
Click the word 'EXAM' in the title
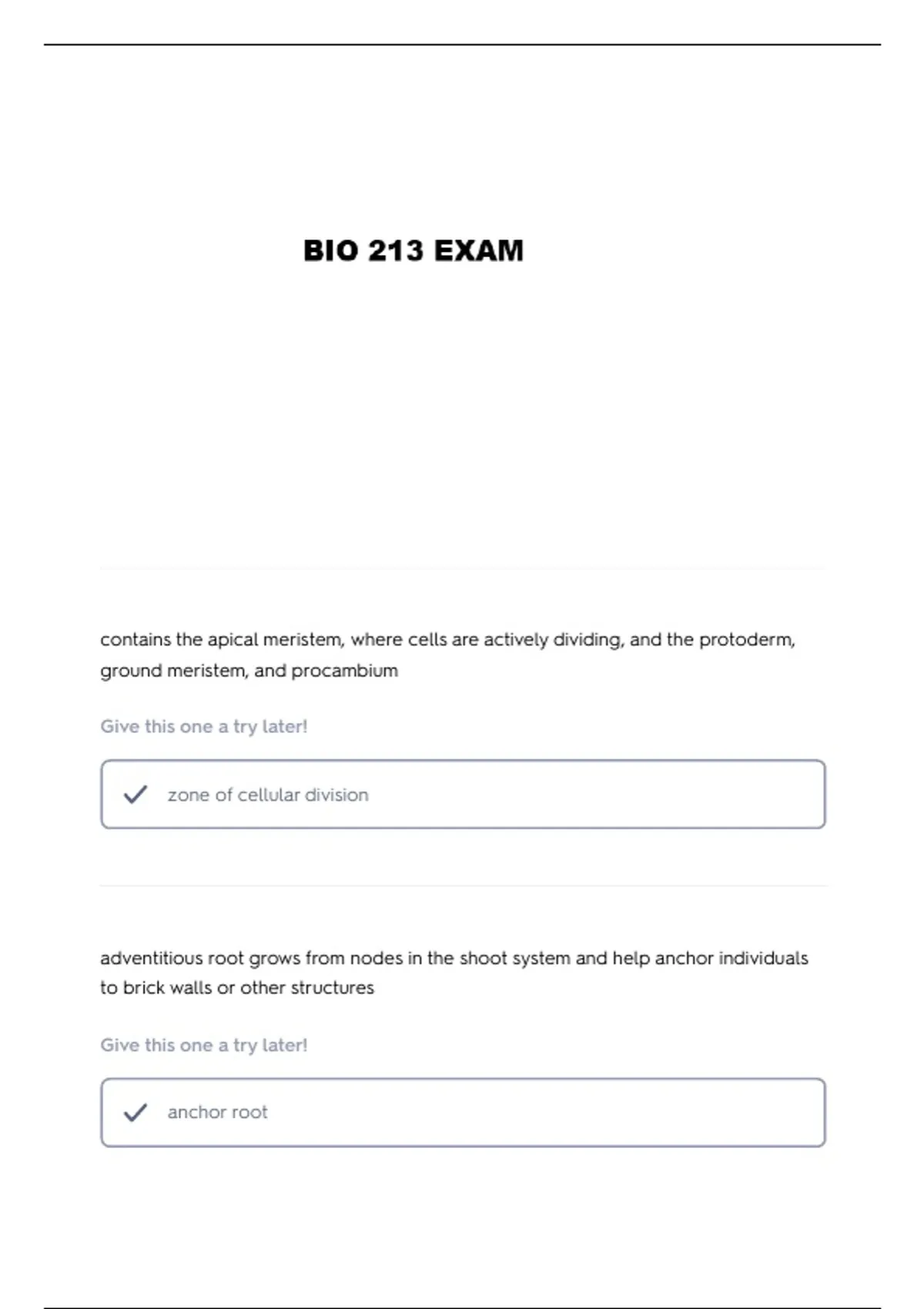(479, 250)
